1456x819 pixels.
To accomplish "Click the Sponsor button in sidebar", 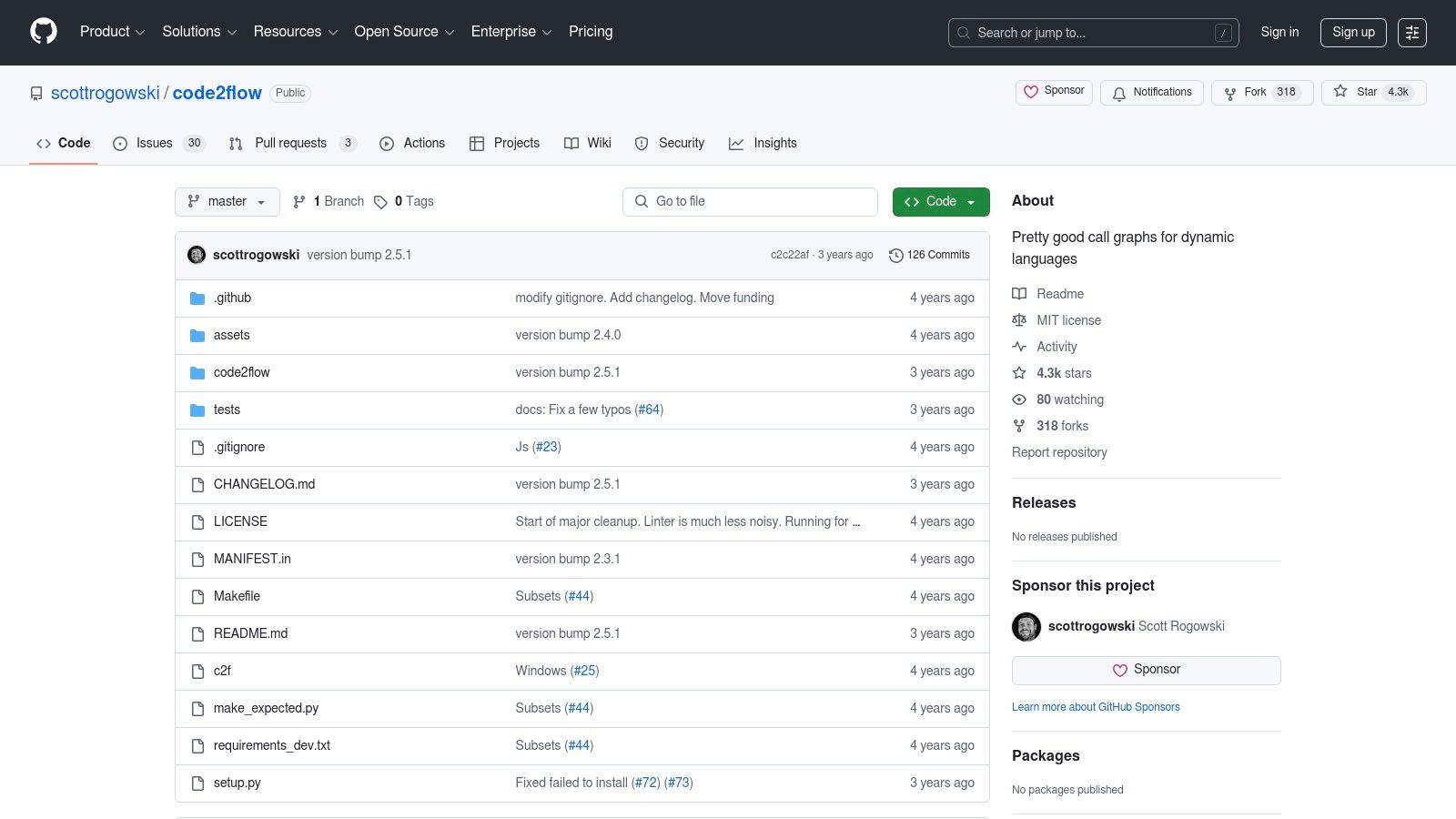I will pos(1147,671).
